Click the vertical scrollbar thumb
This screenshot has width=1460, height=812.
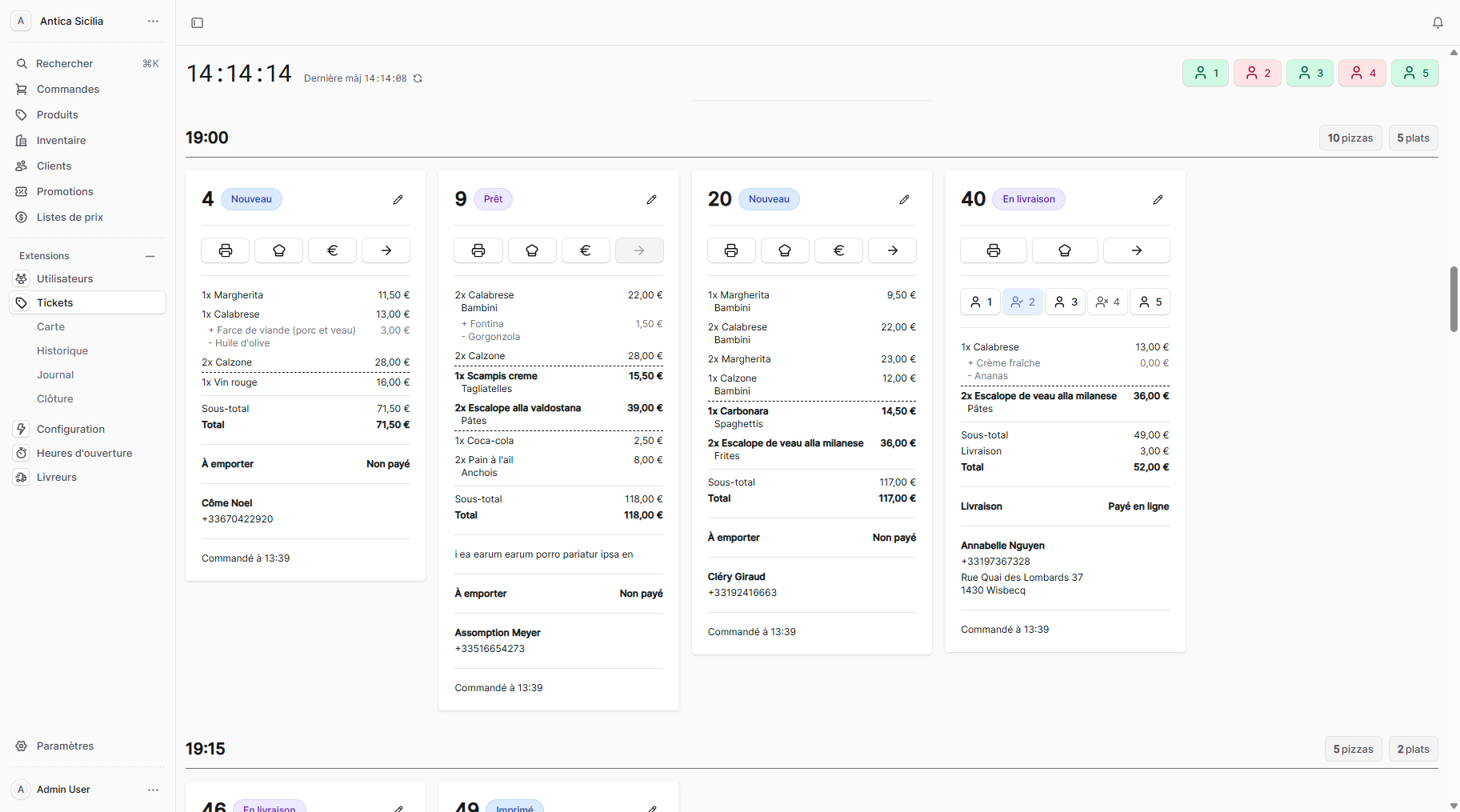[x=1454, y=298]
